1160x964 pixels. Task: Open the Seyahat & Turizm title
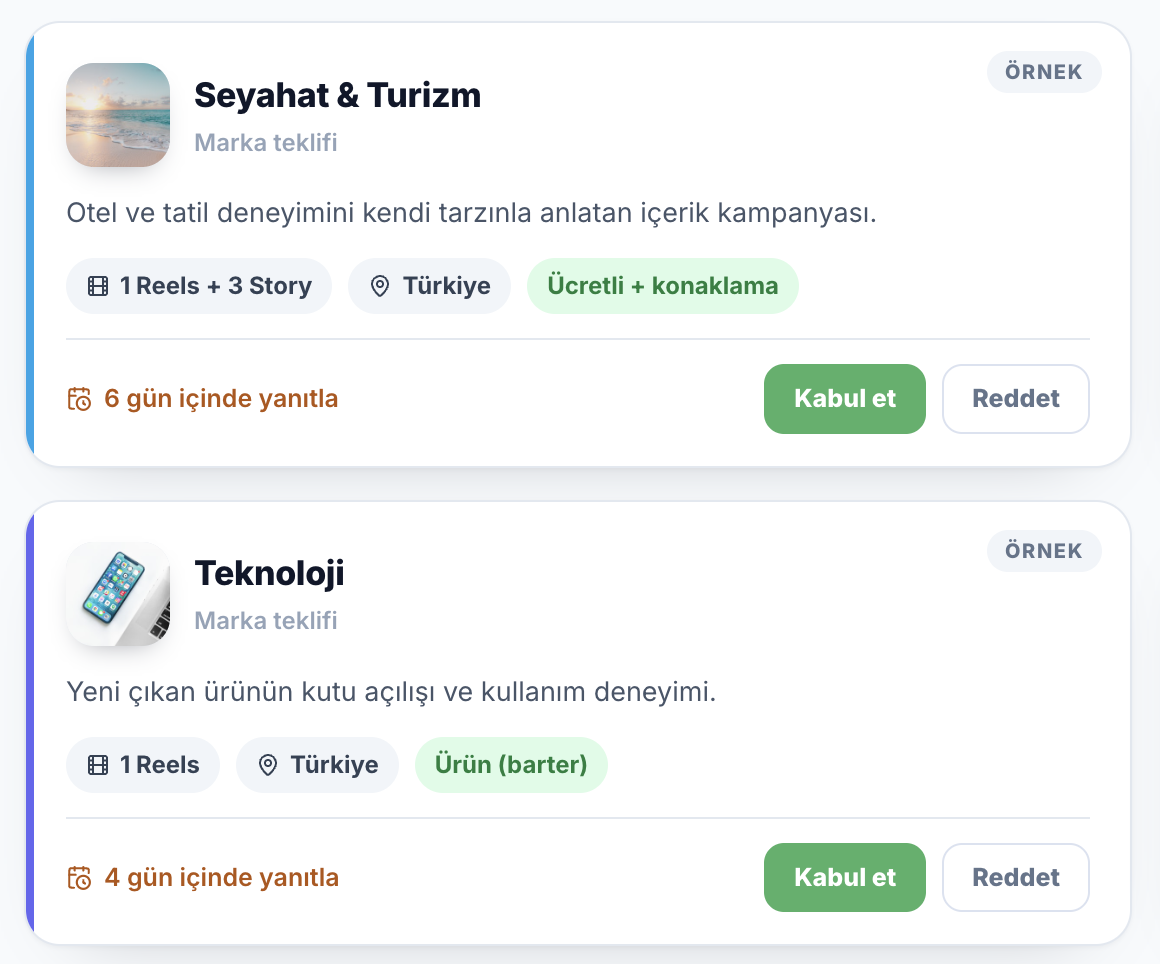tap(337, 95)
